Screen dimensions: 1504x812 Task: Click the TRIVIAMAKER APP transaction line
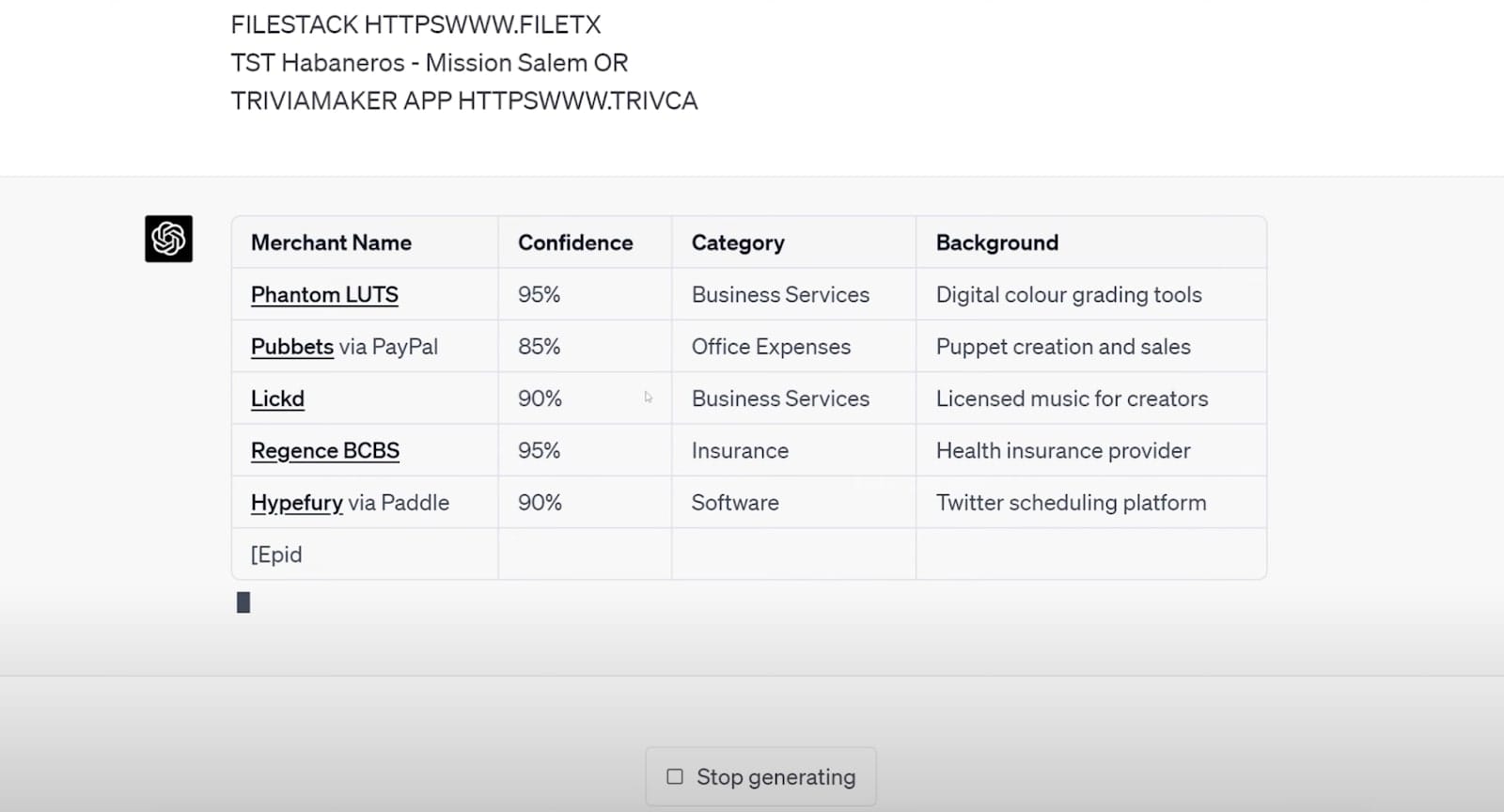(x=464, y=101)
